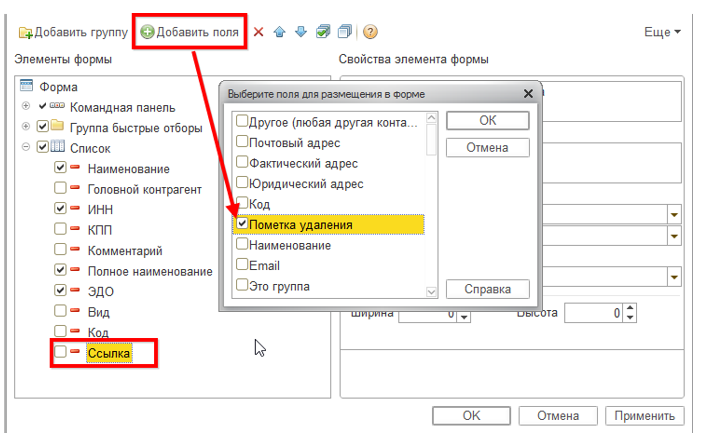Image resolution: width=706 pixels, height=443 pixels.
Task: Click the Применить button
Action: coord(644,416)
